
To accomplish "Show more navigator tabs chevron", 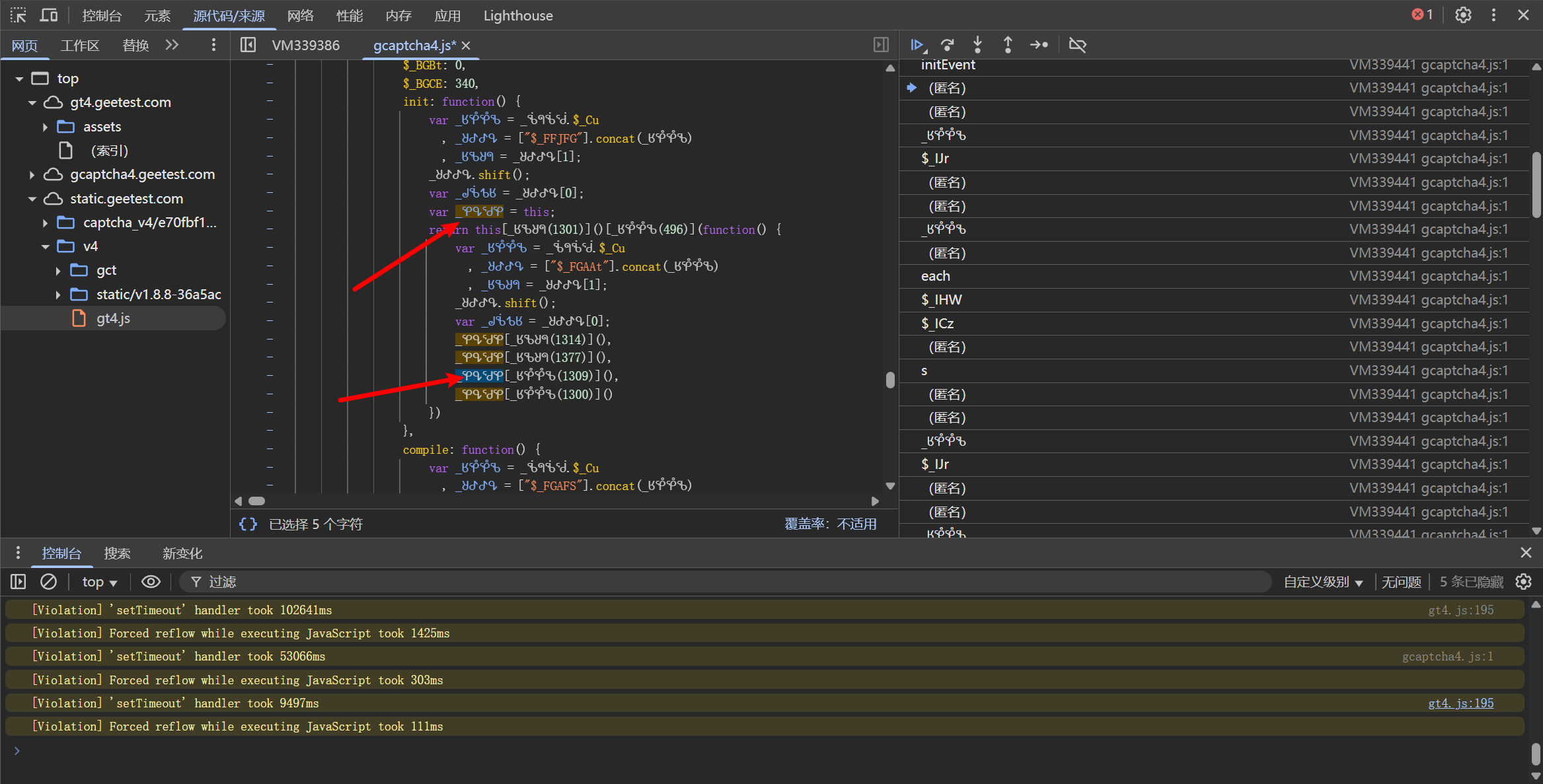I will pyautogui.click(x=172, y=45).
